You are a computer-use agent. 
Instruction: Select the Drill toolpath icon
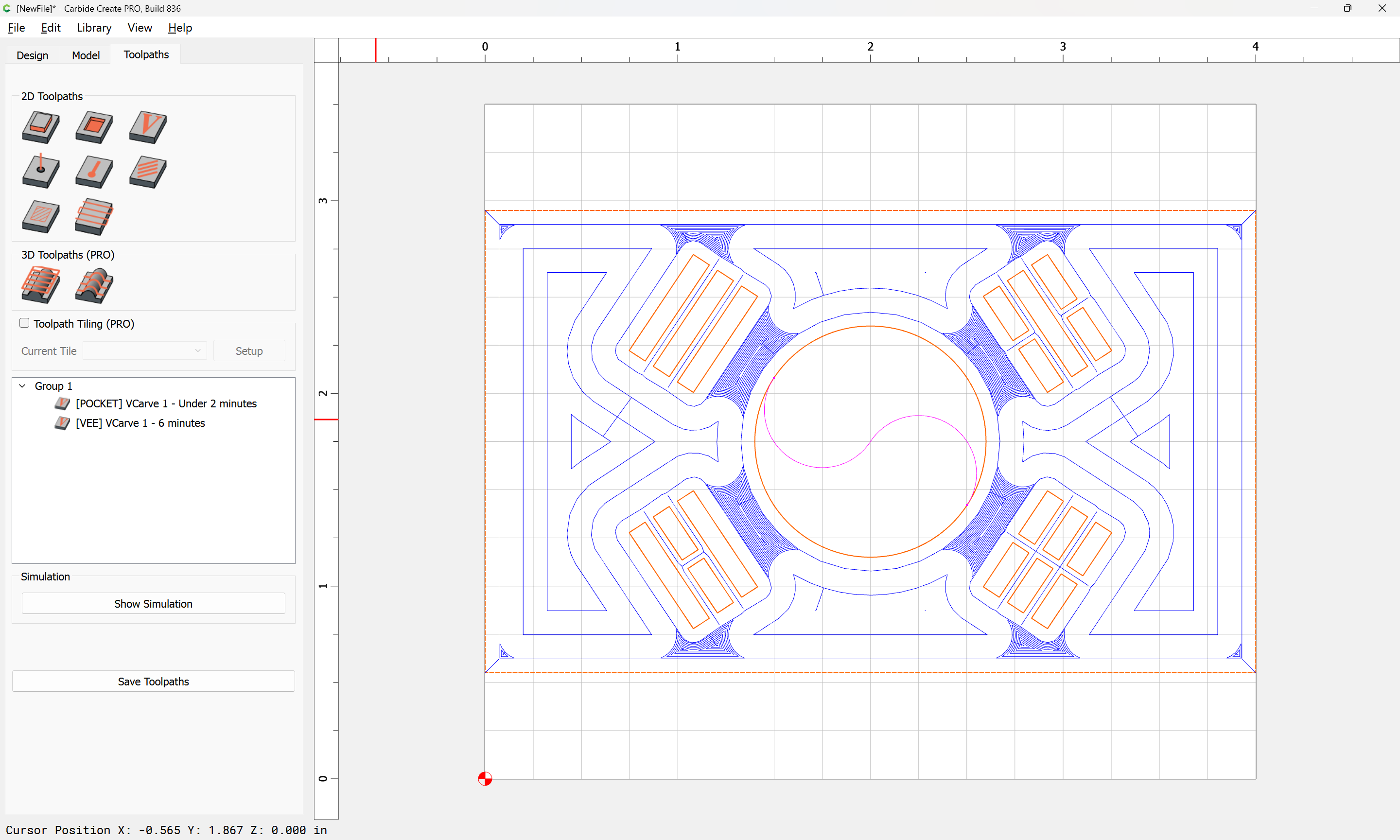40,171
